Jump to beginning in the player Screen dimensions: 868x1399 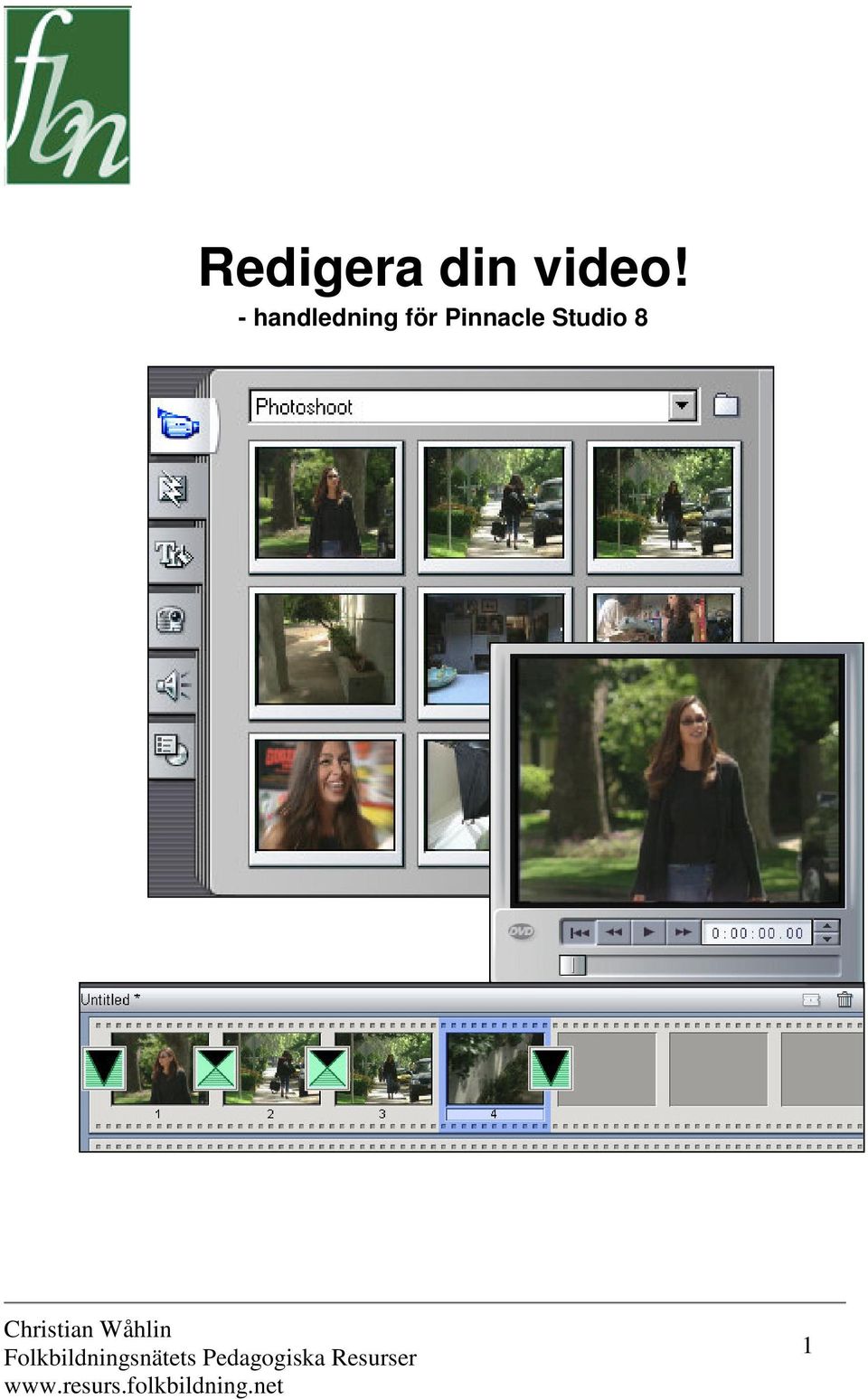[x=579, y=932]
